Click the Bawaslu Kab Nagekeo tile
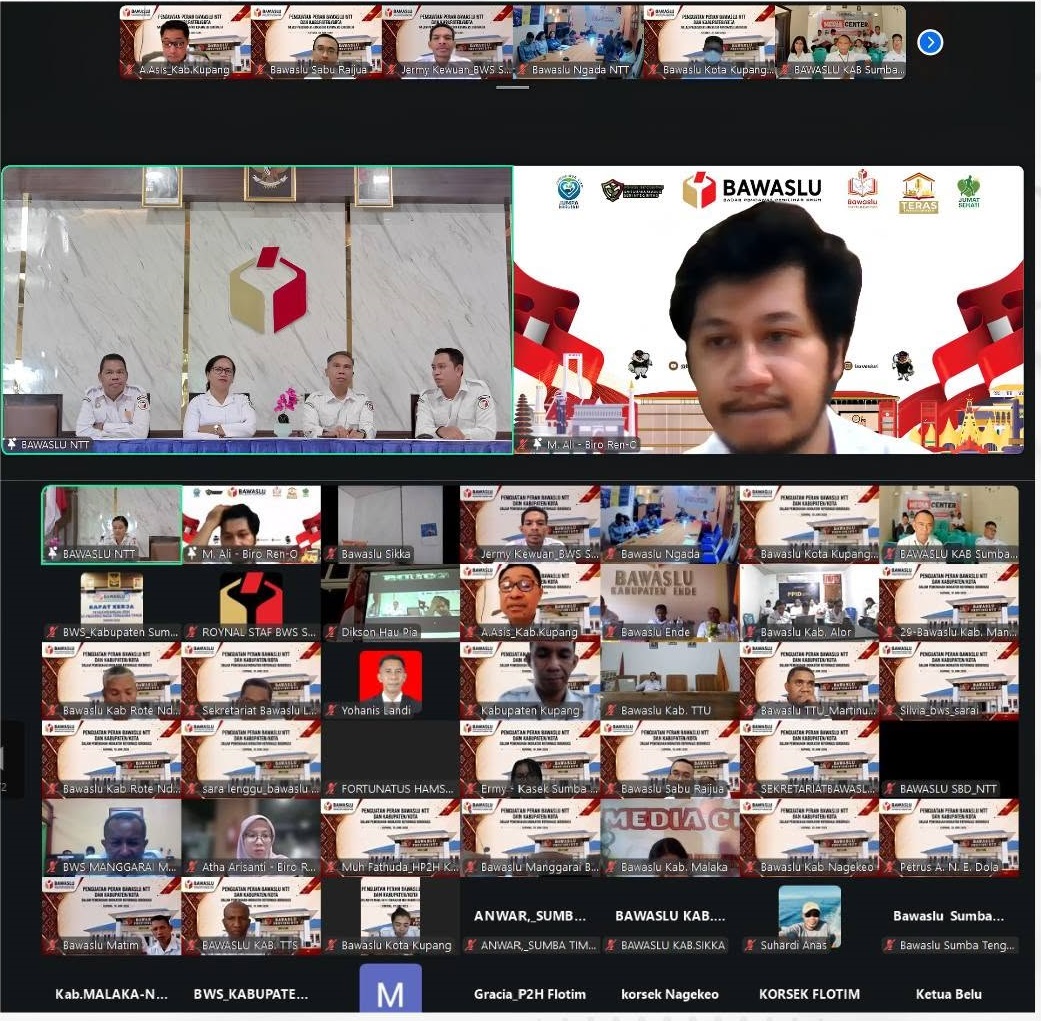The height and width of the screenshot is (1021, 1041). [809, 838]
